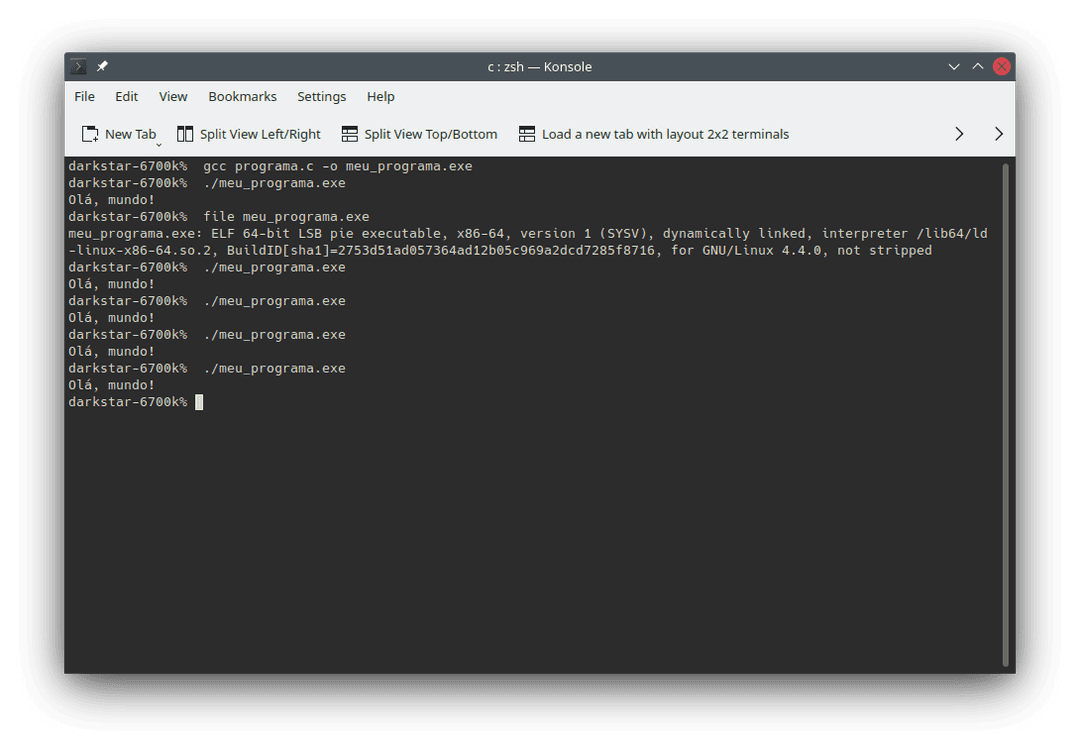
Task: Click the New Tab icon
Action: 89,133
